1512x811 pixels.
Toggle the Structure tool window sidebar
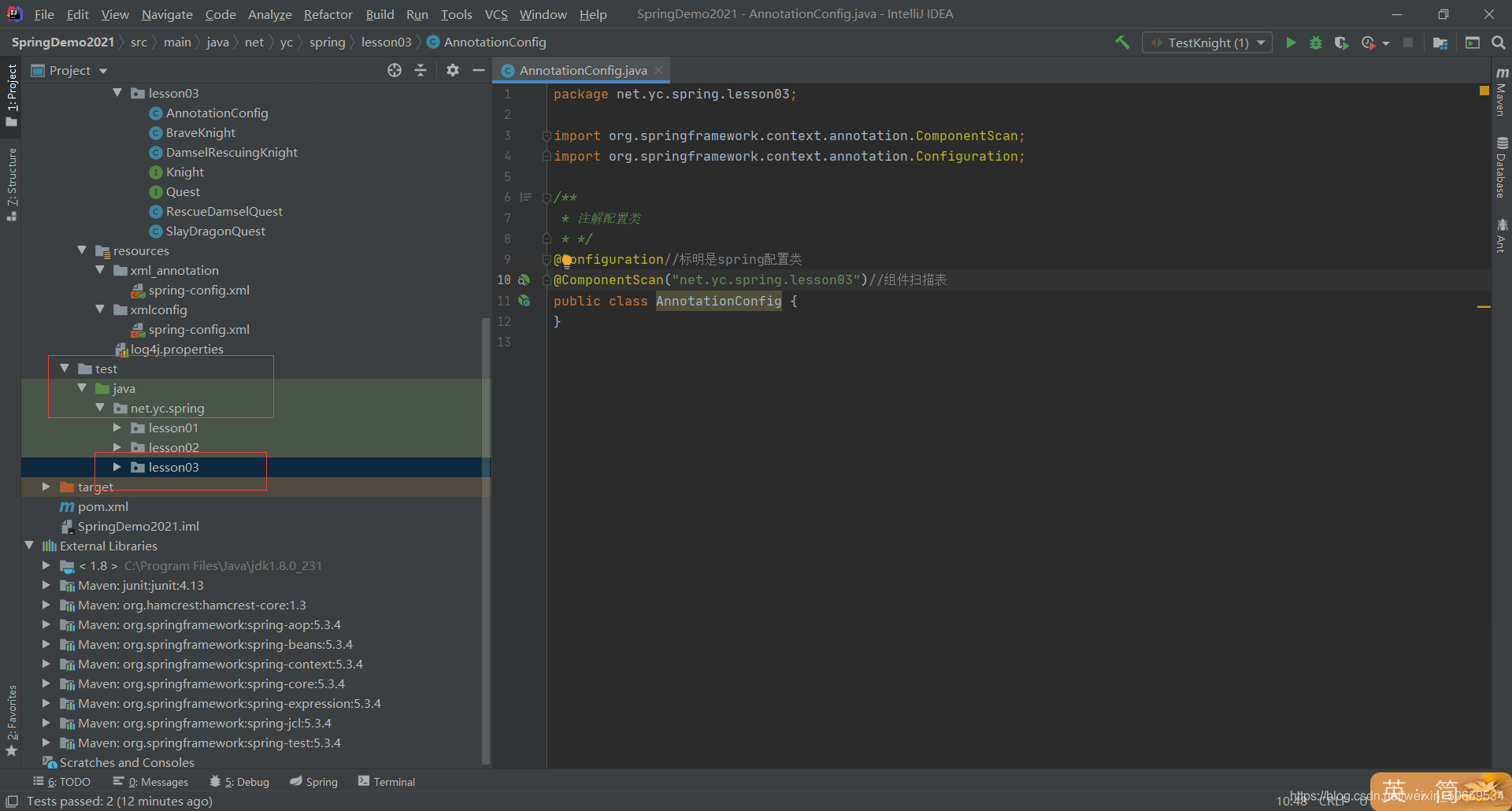click(11, 183)
